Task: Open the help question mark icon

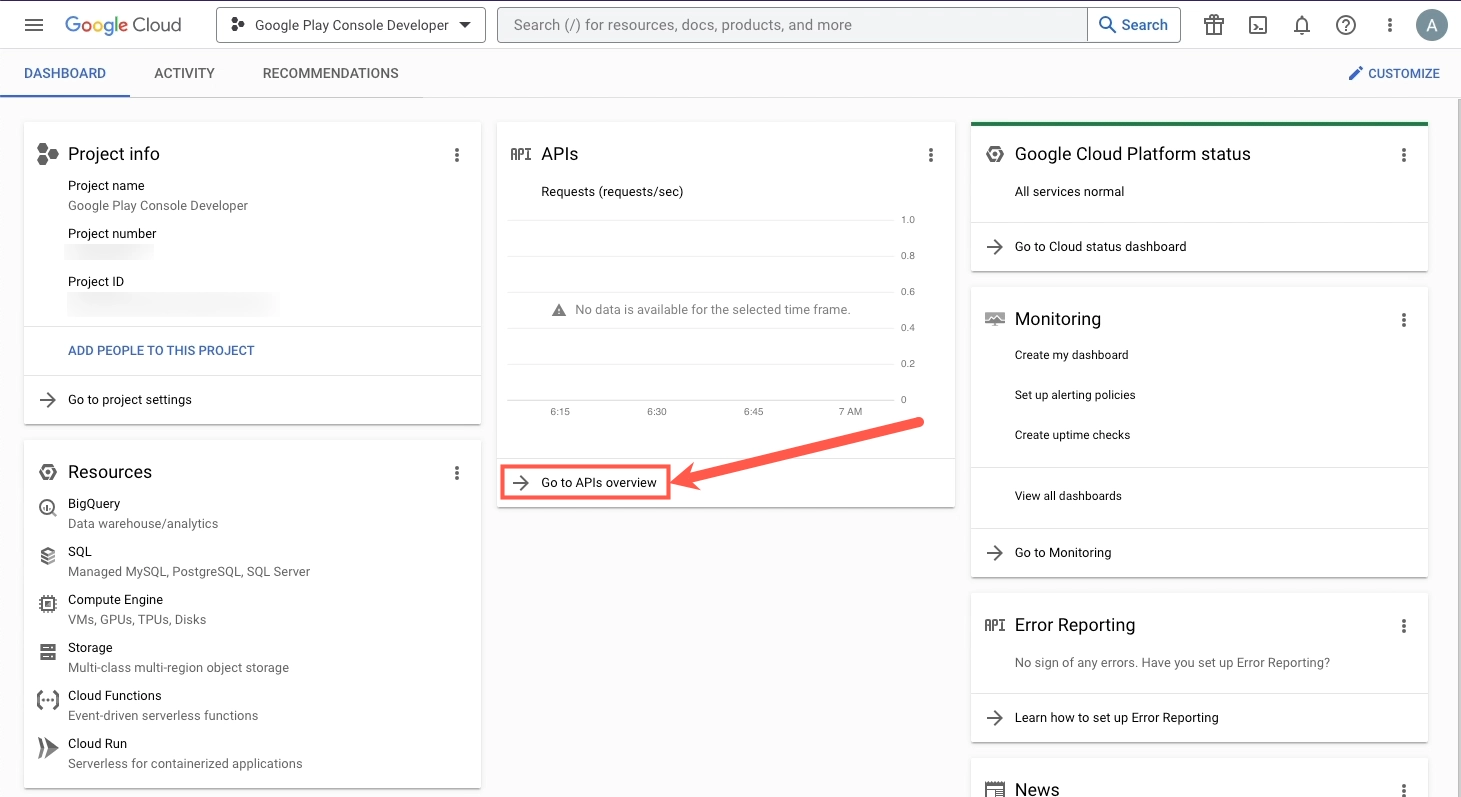Action: pyautogui.click(x=1346, y=25)
